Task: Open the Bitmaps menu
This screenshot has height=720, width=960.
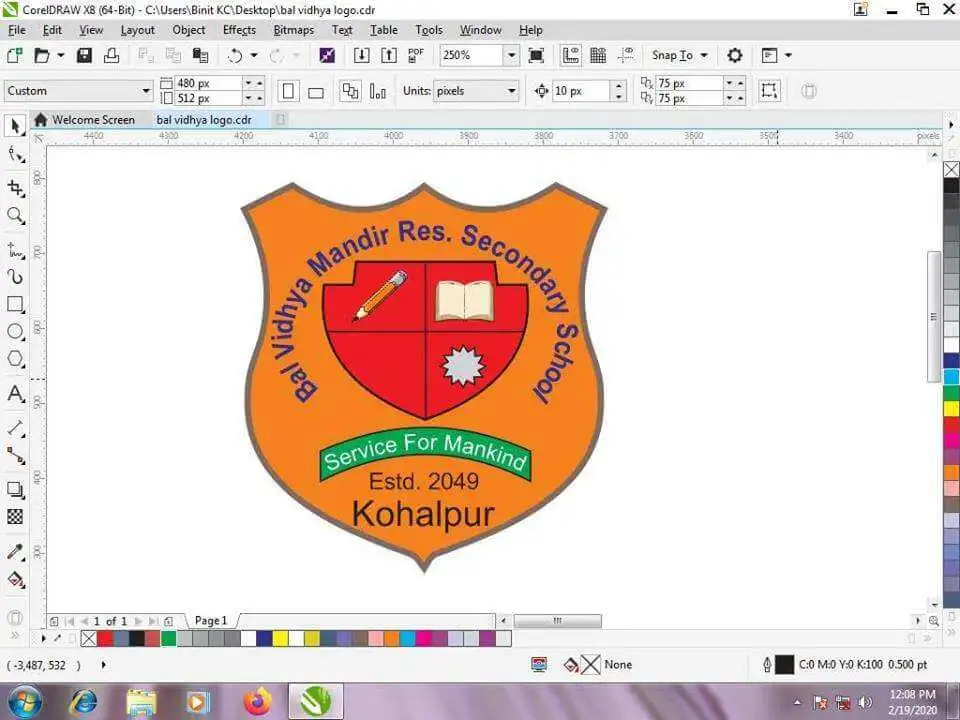Action: tap(294, 30)
